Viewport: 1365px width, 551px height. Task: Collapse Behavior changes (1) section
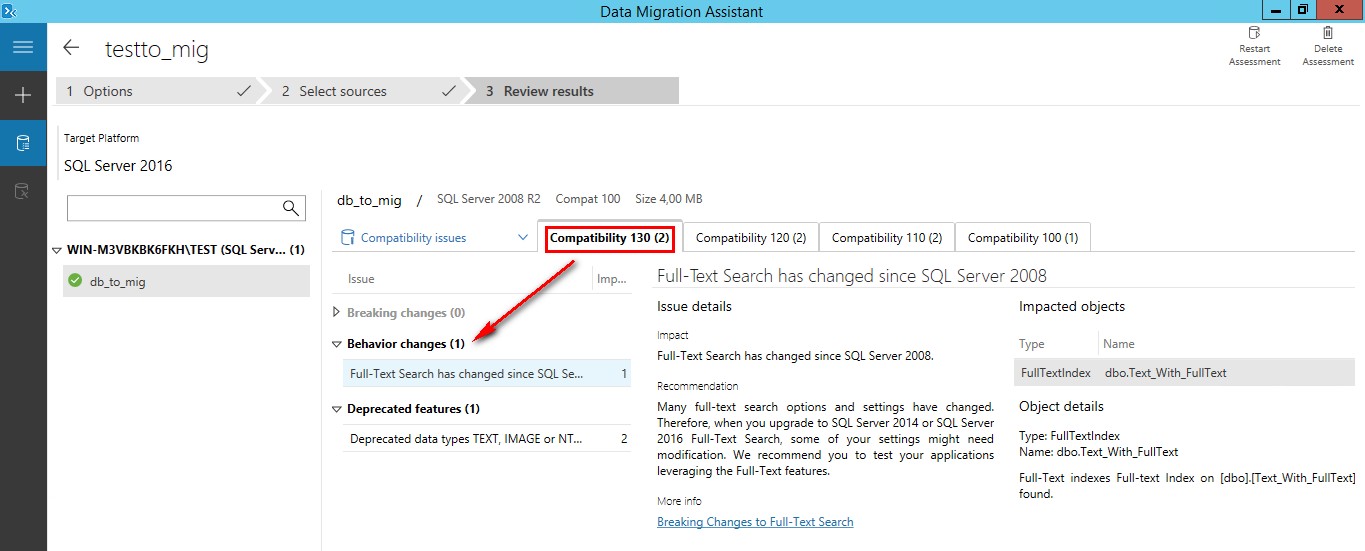[x=337, y=344]
